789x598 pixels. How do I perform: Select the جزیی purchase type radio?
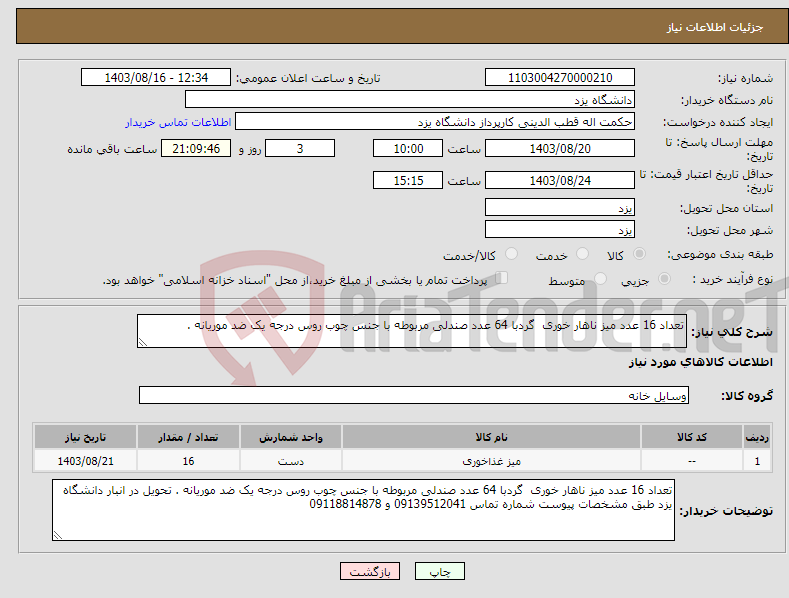(664, 279)
